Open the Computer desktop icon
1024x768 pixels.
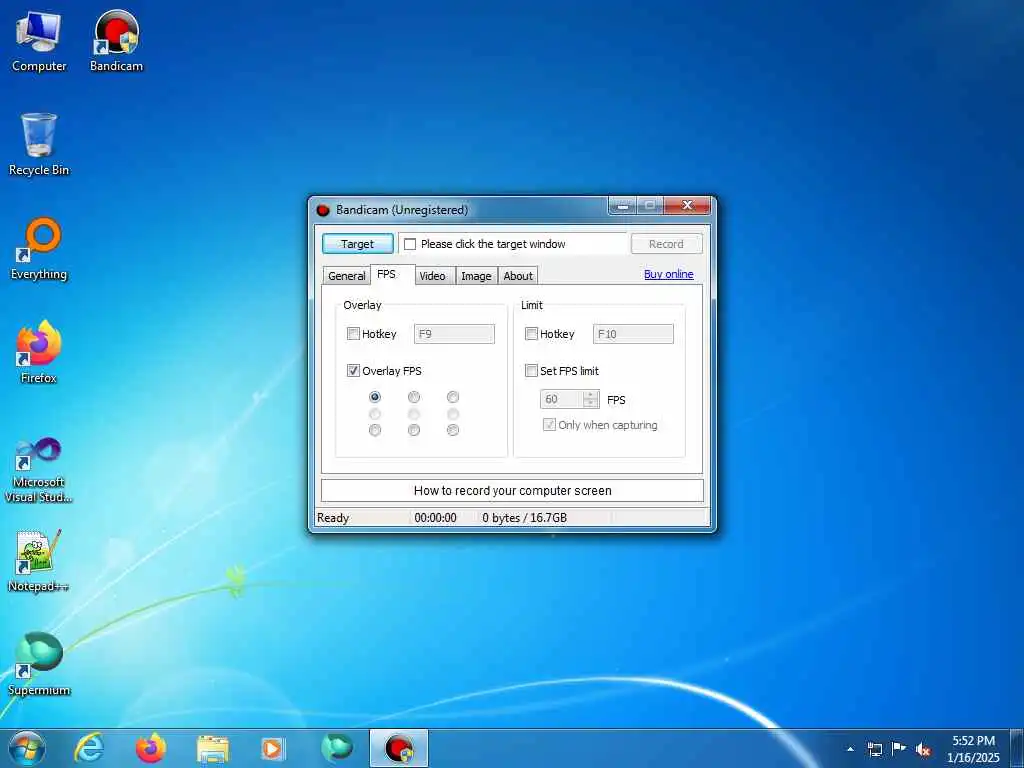click(x=39, y=42)
